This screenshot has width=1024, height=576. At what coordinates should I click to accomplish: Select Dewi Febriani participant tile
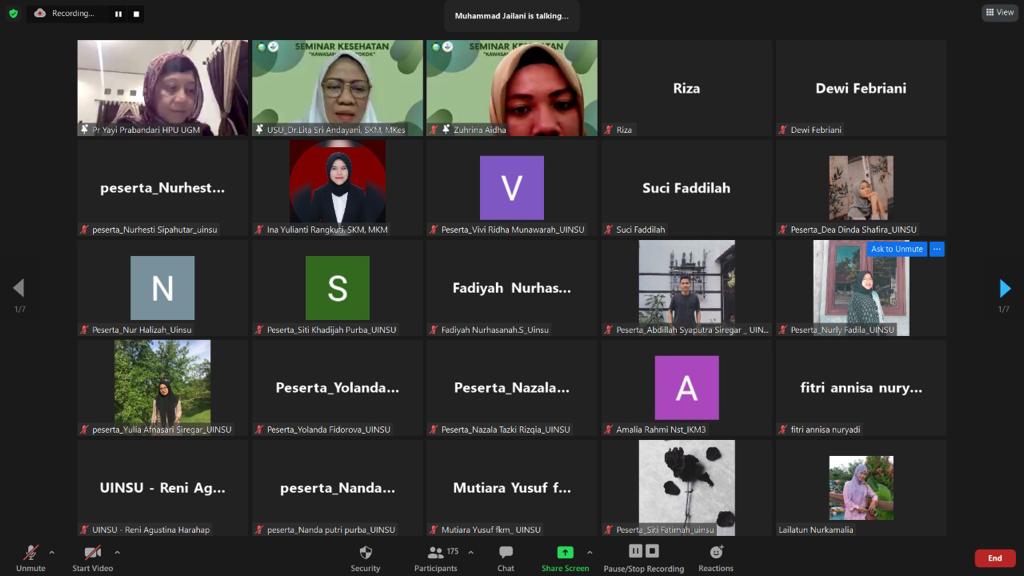tap(861, 88)
